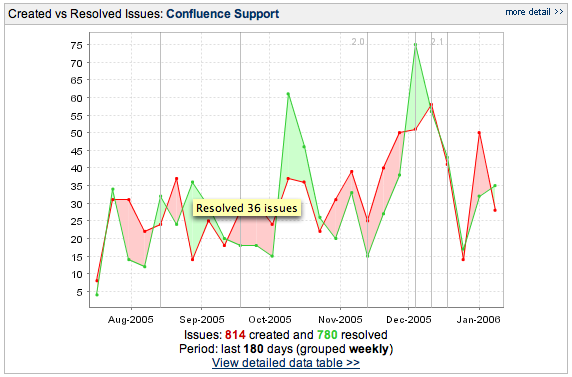Click the red data point at 58 in December
This screenshot has width=572, height=377.
431,105
